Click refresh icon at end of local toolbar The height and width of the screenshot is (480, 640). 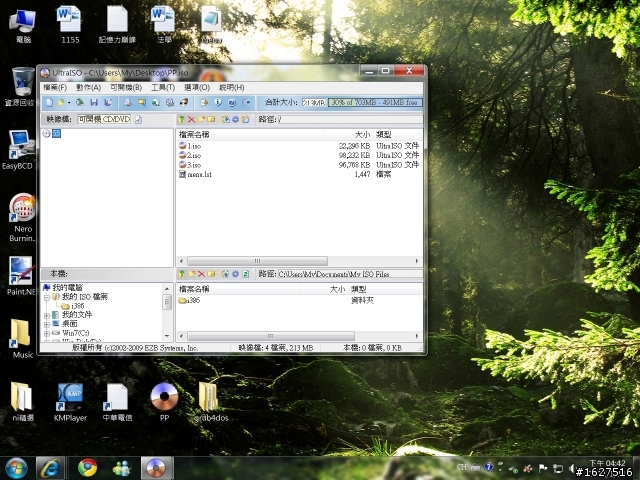pos(246,274)
